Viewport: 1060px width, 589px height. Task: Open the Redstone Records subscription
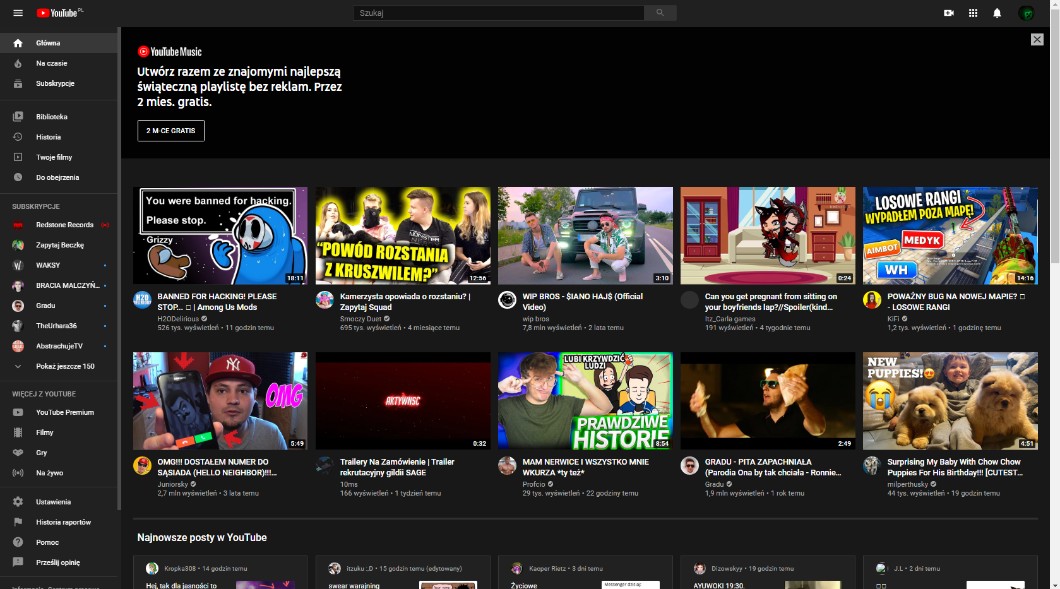click(64, 225)
